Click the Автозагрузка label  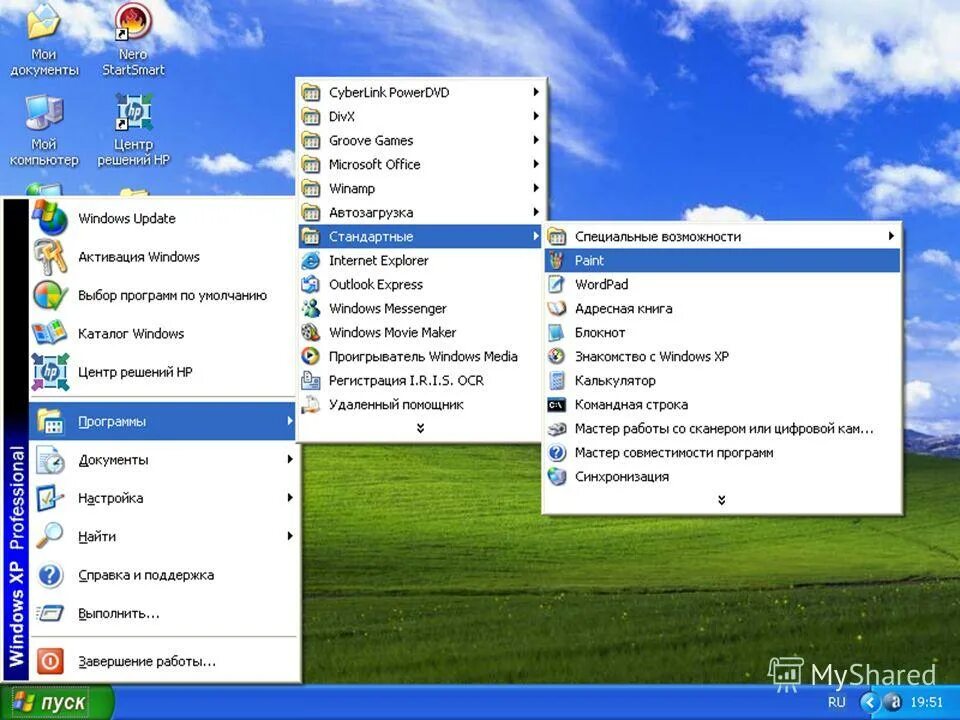pos(371,212)
